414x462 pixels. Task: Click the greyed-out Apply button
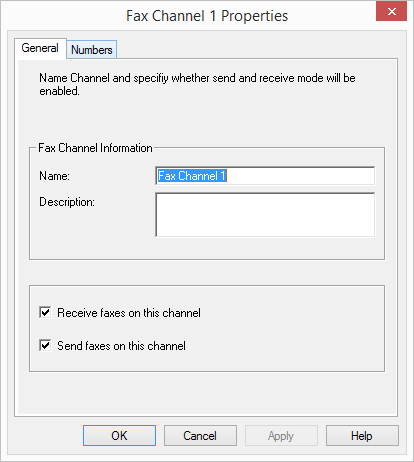[281, 435]
